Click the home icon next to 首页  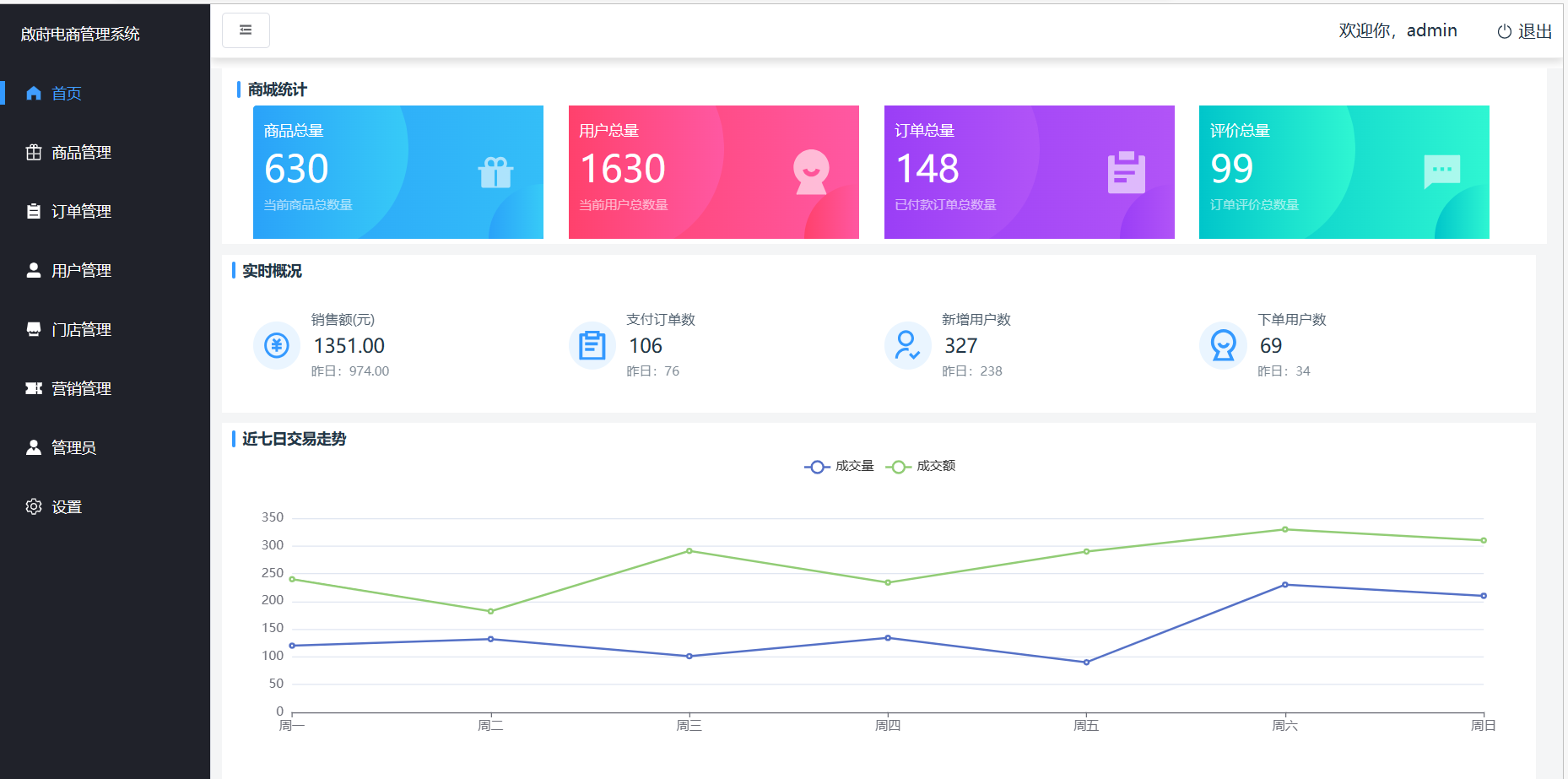tap(34, 93)
